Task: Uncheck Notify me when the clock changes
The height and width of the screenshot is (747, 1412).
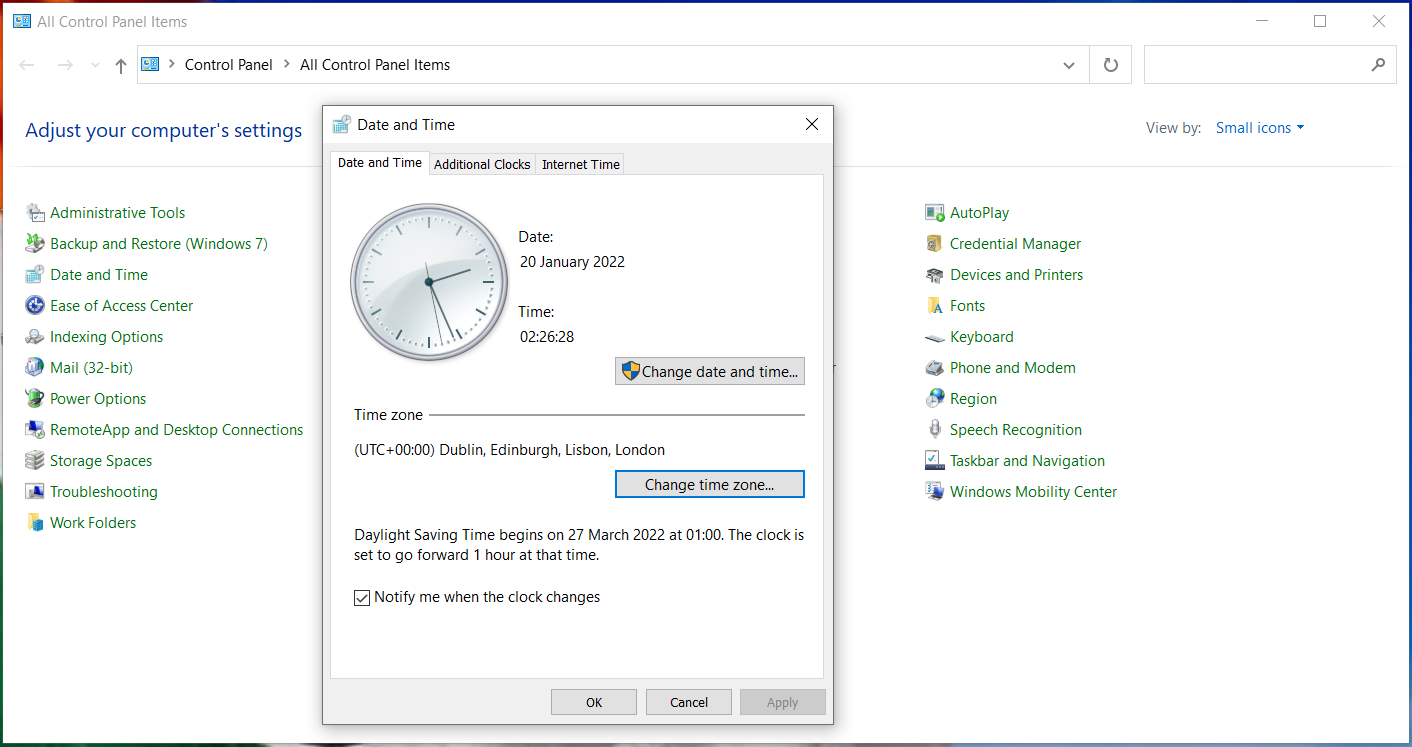Action: (362, 598)
